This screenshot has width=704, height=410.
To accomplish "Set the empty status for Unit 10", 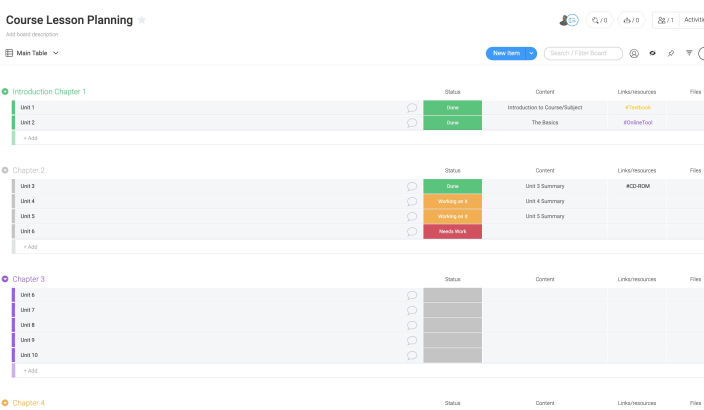I will pos(453,355).
